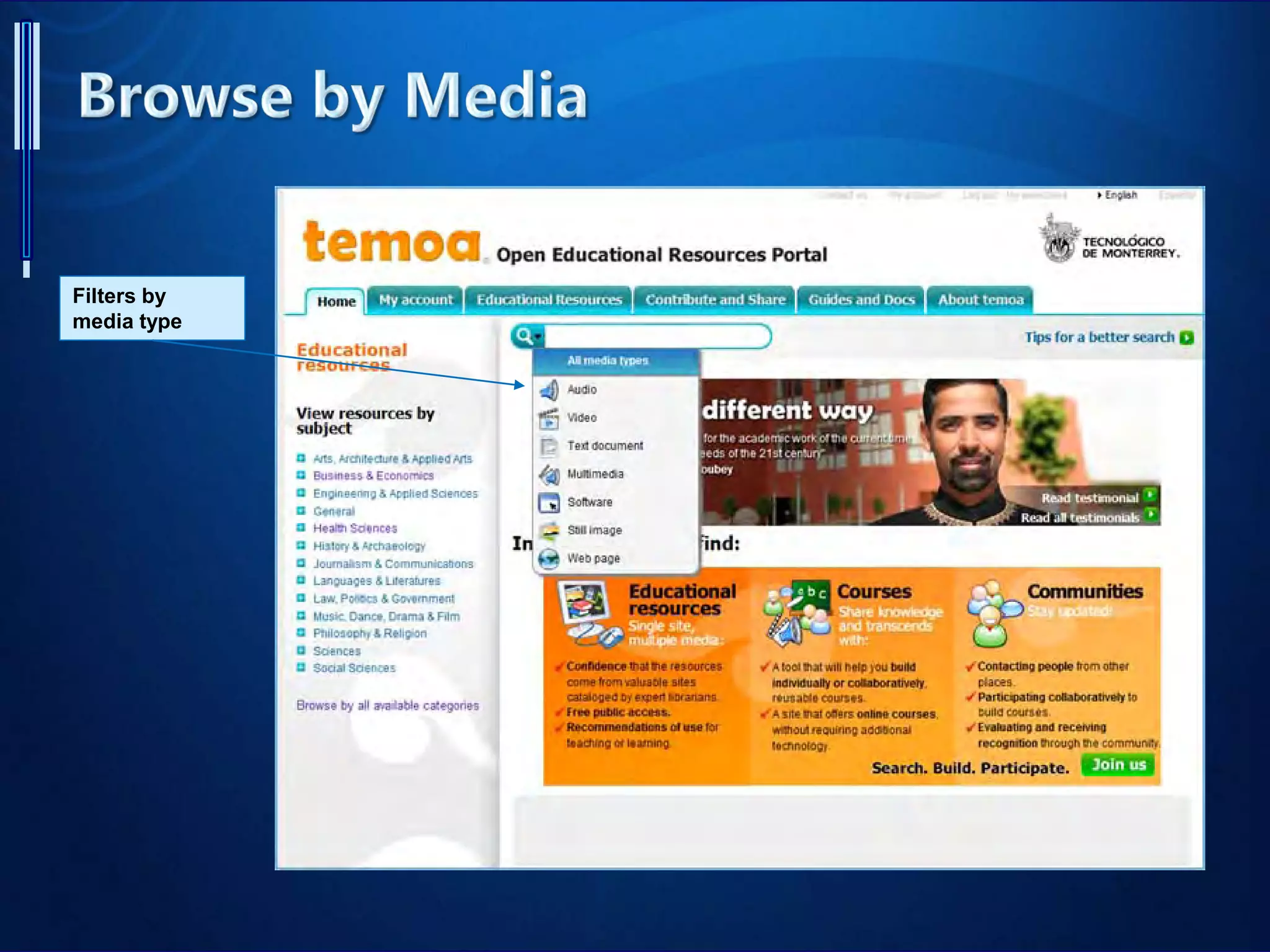Expand Arts, Architecture & Applied Arts
Image resolution: width=1270 pixels, height=952 pixels.
coord(301,459)
